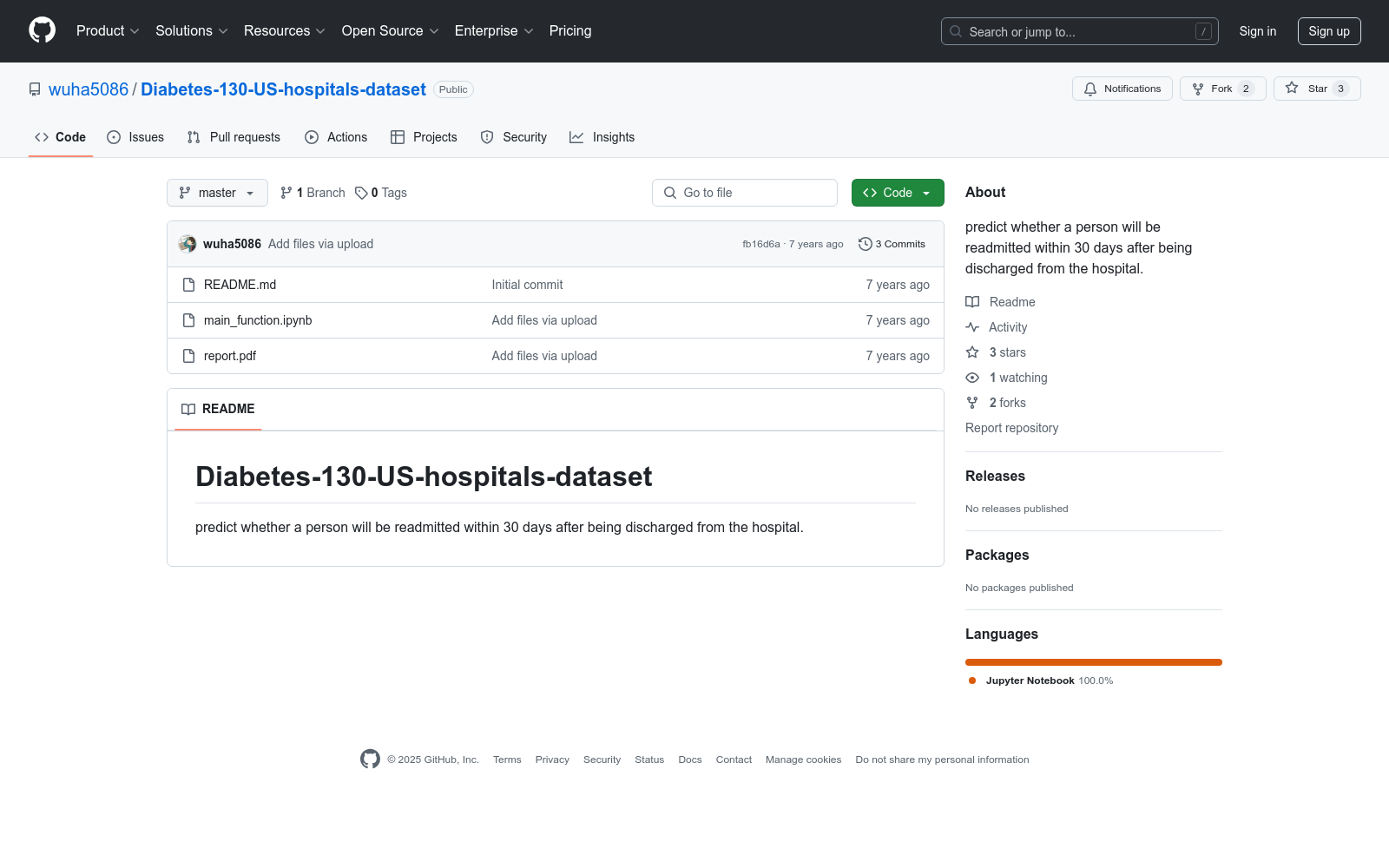View the 3 Commits history
This screenshot has width=1389, height=868.
click(892, 244)
